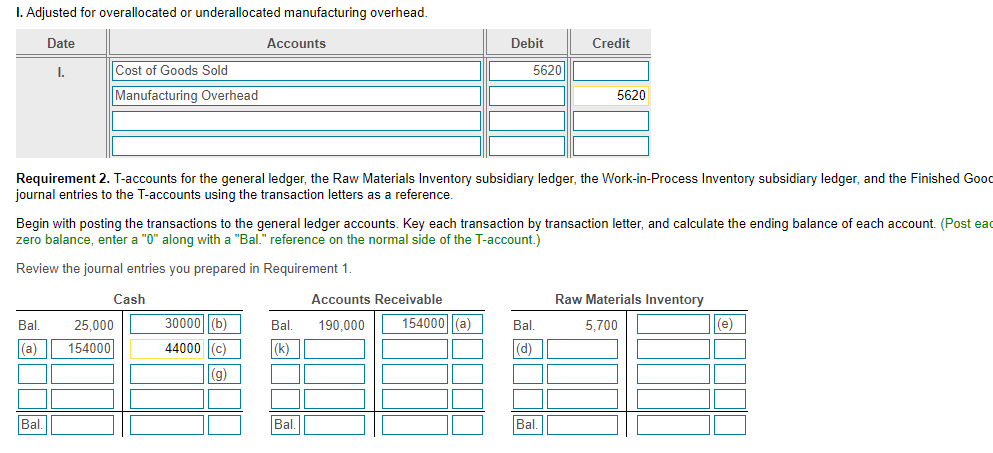Click the ending Bal. box under Accounts Receivable
This screenshot has width=993, height=453.
point(285,424)
